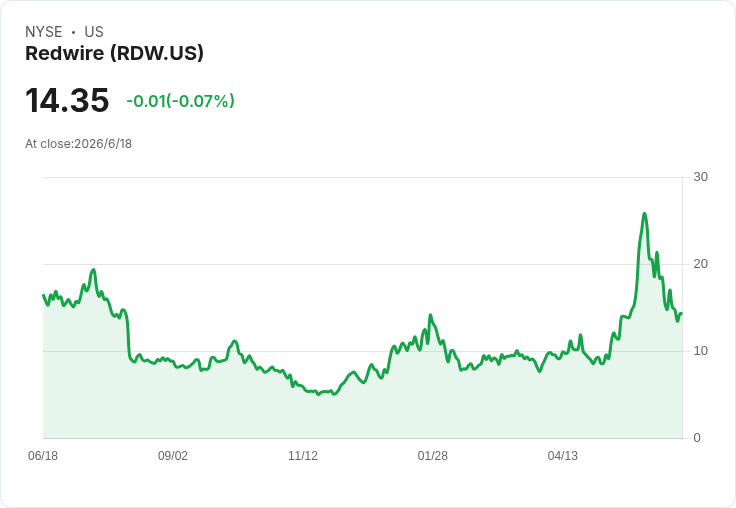Screen dimensions: 736x508
Task: Click the 09/02 date axis label
Action: point(173,455)
